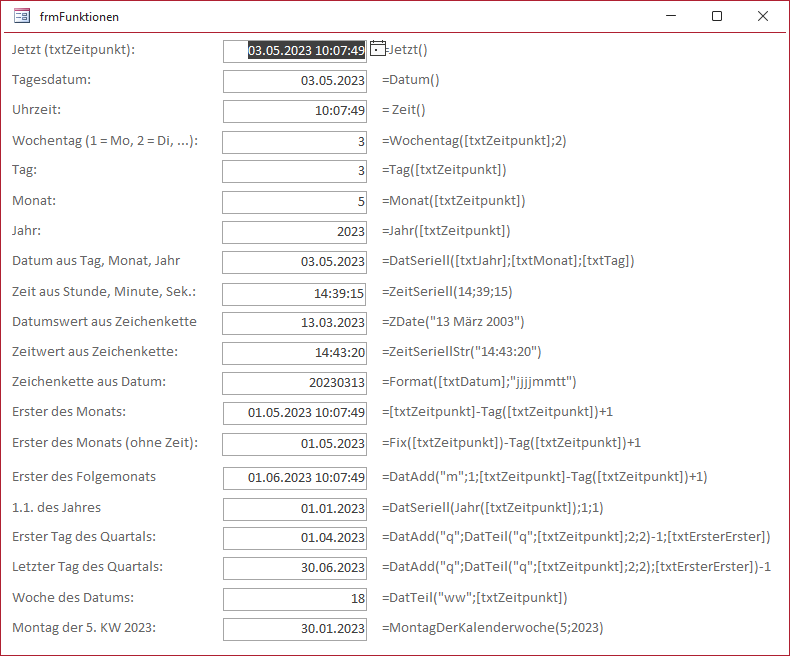Focus the Erster des Folgemonats field
Viewport: 790px width, 656px height.
(295, 479)
